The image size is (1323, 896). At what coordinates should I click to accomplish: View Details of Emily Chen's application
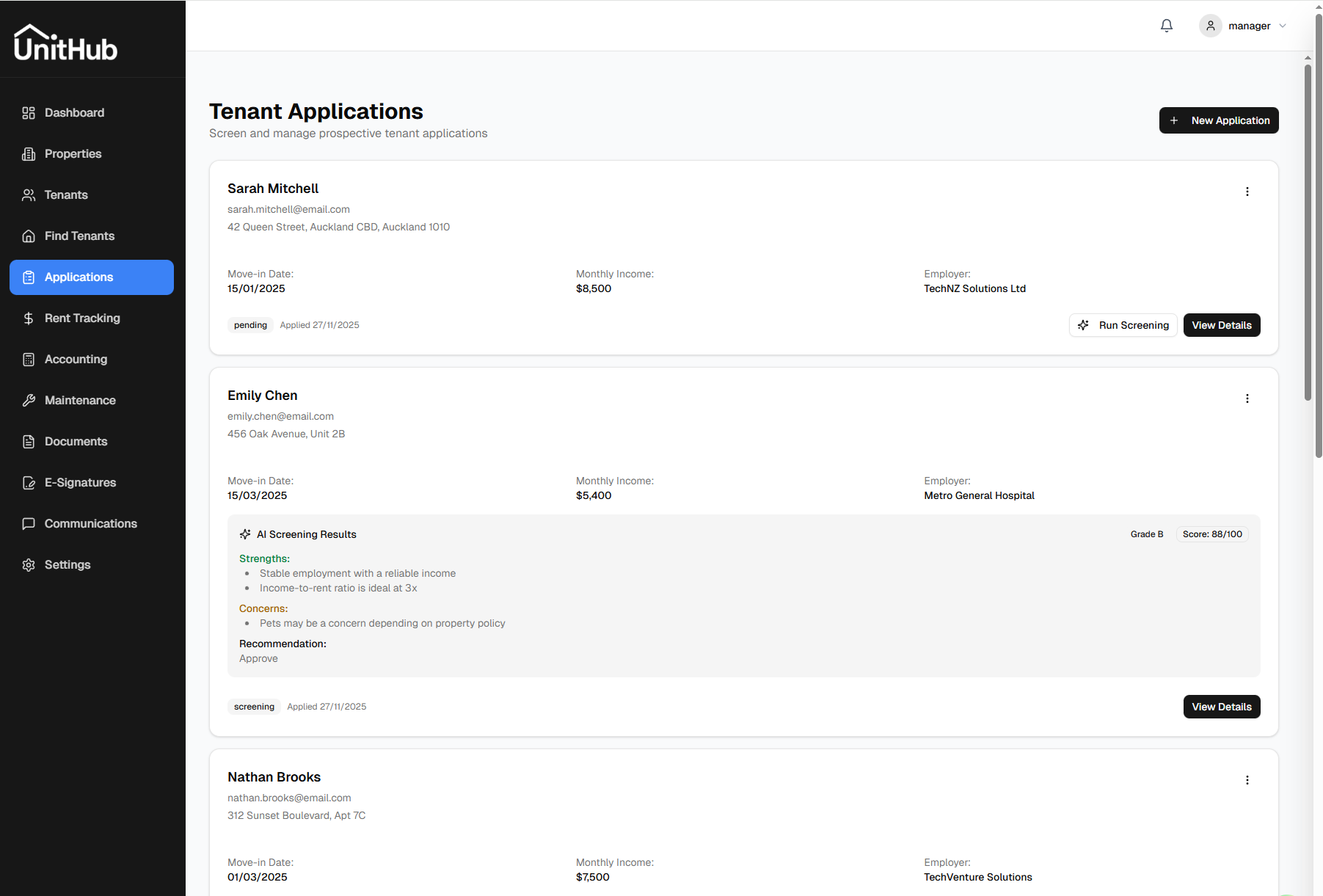(x=1221, y=707)
